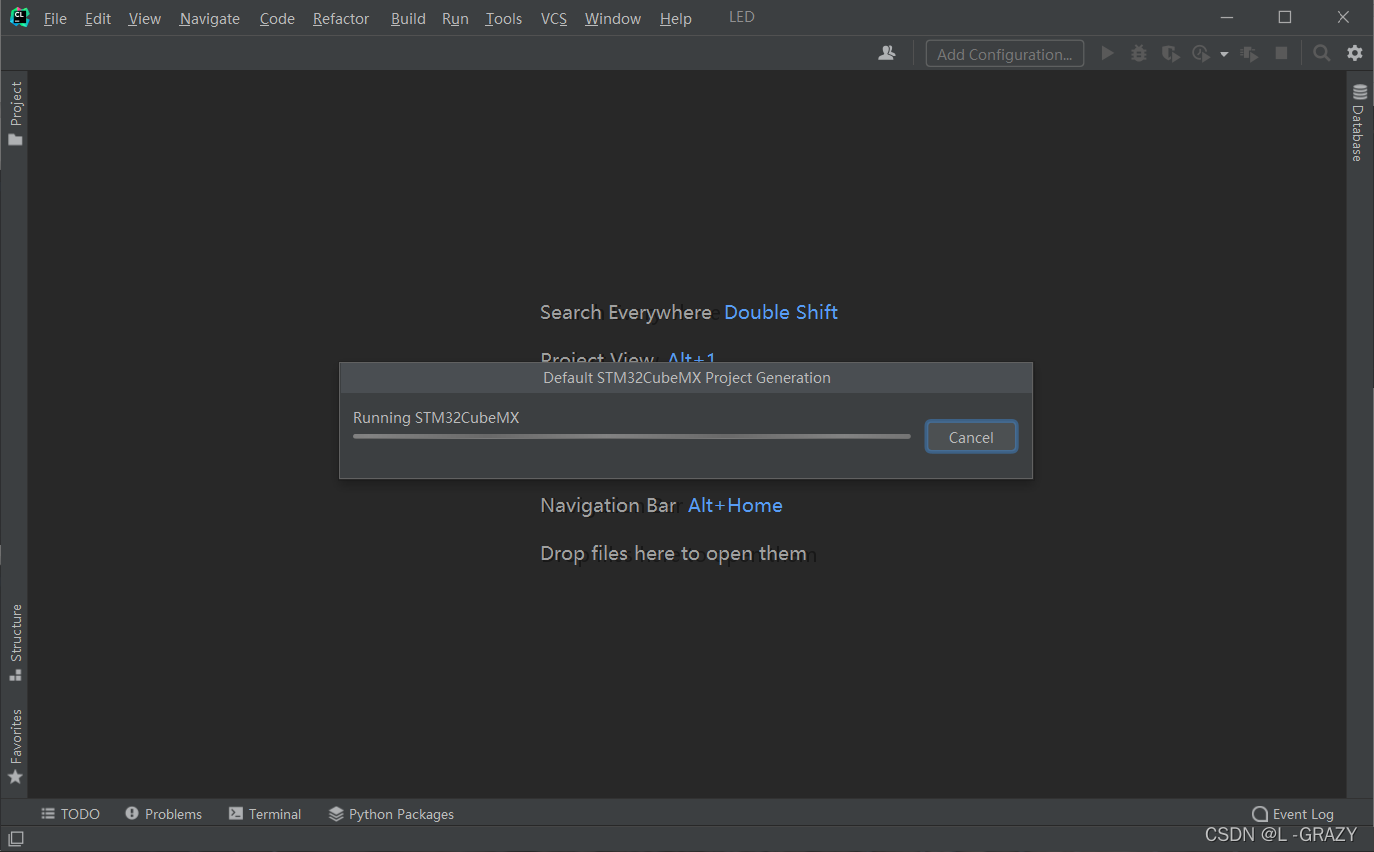The width and height of the screenshot is (1374, 852).
Task: Open Search Everywhere magnifier icon
Action: [x=1322, y=53]
